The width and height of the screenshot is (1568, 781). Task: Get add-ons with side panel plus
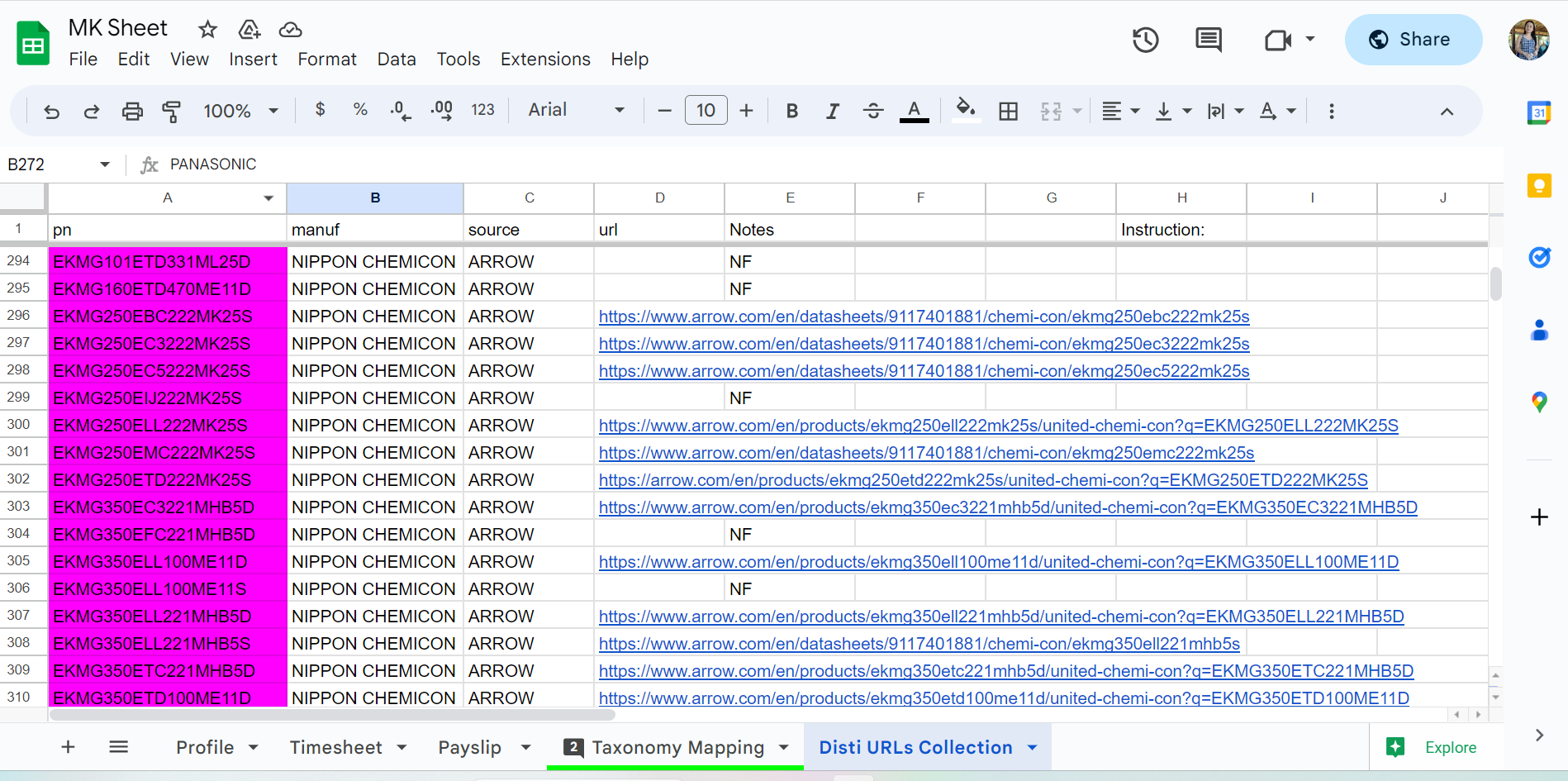(x=1539, y=517)
